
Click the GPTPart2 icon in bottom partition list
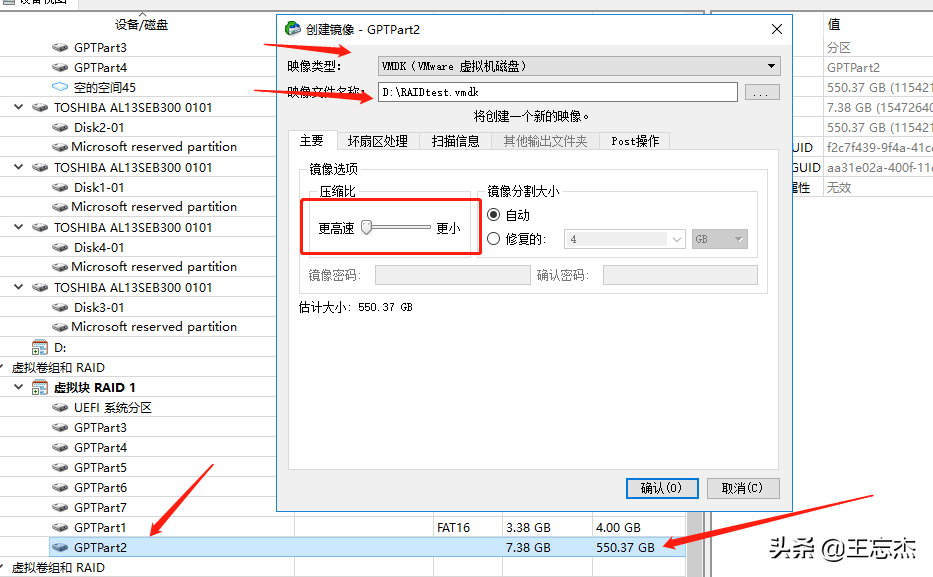coord(61,547)
